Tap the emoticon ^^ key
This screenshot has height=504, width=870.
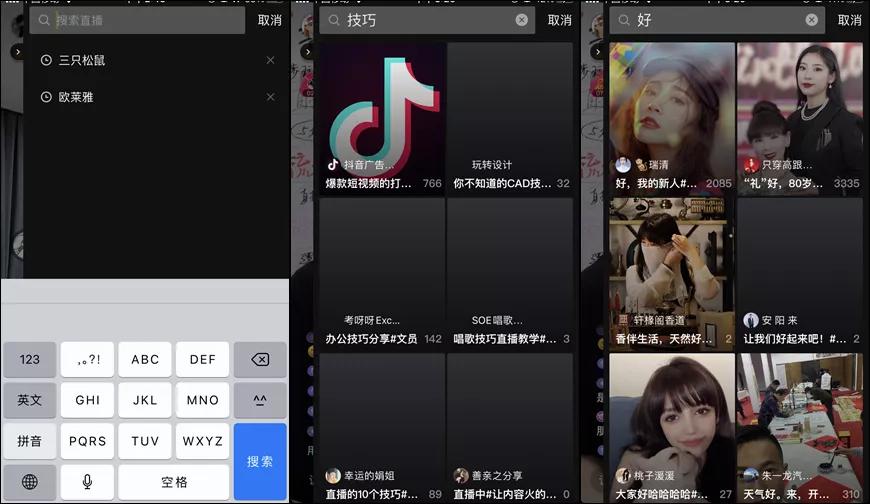[260, 400]
